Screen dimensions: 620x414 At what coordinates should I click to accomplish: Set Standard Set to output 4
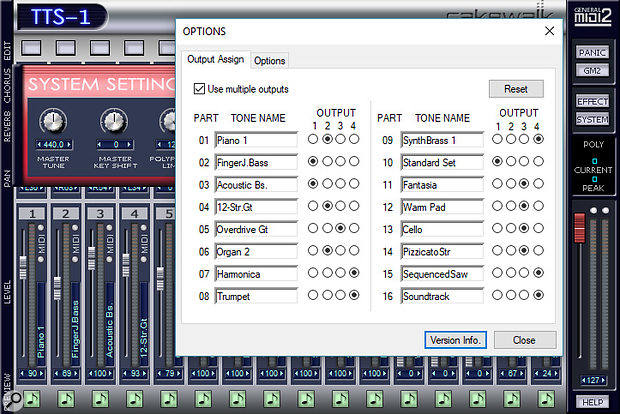pyautogui.click(x=538, y=161)
